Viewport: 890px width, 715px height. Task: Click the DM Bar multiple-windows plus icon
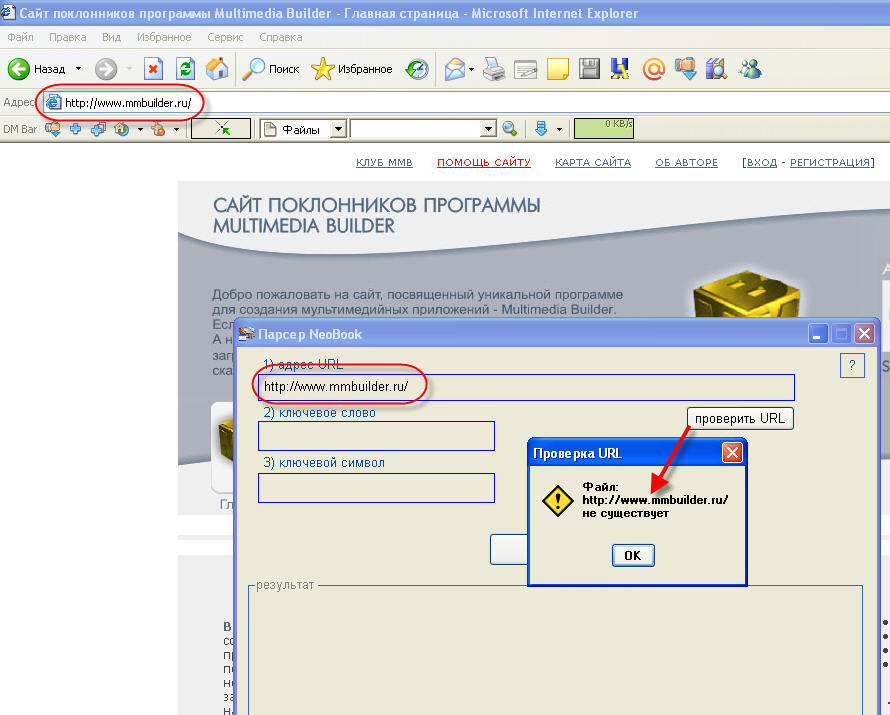(98, 129)
